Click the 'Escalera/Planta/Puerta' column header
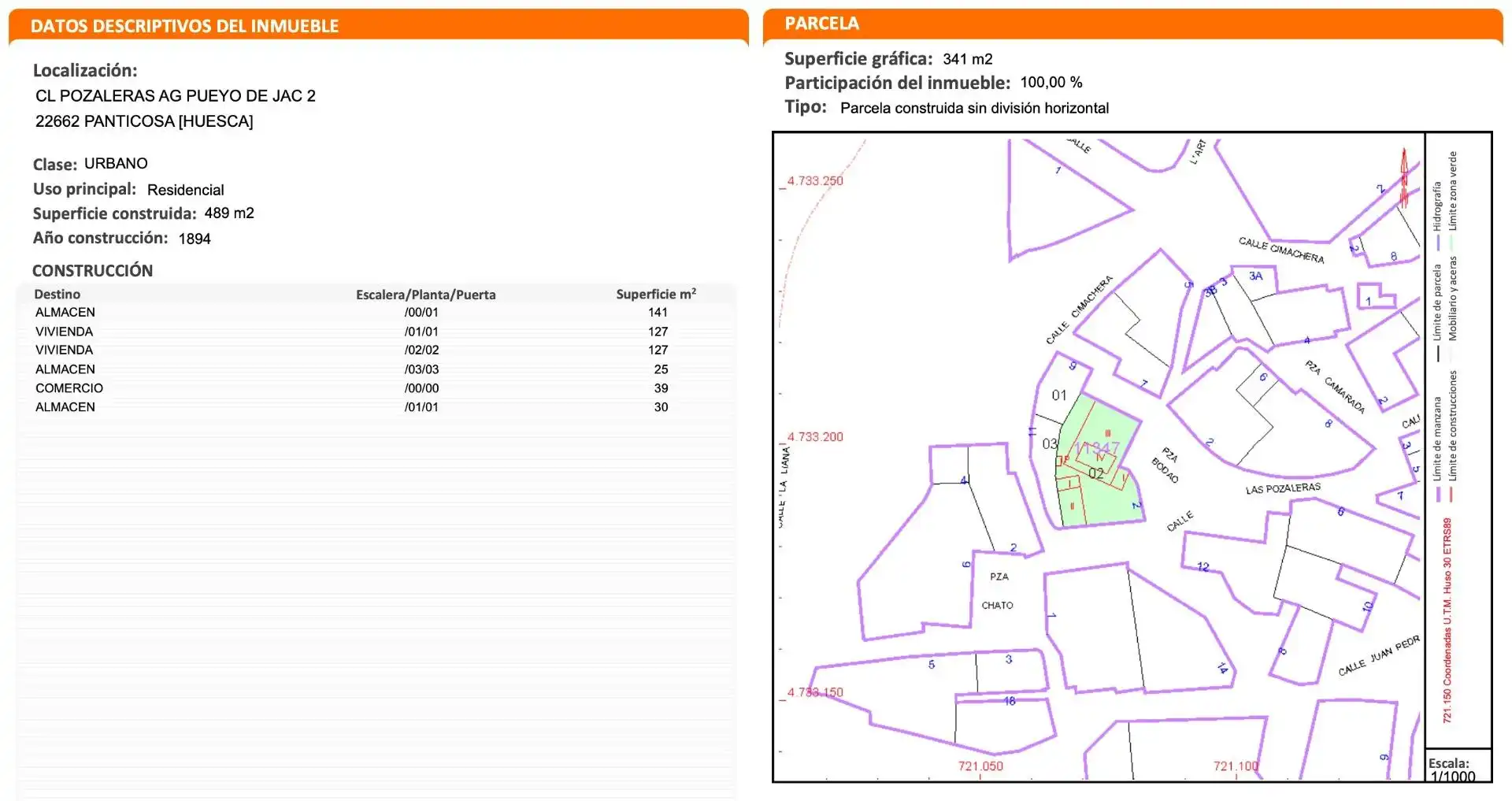Viewport: 1512px width, 801px height. [x=426, y=295]
